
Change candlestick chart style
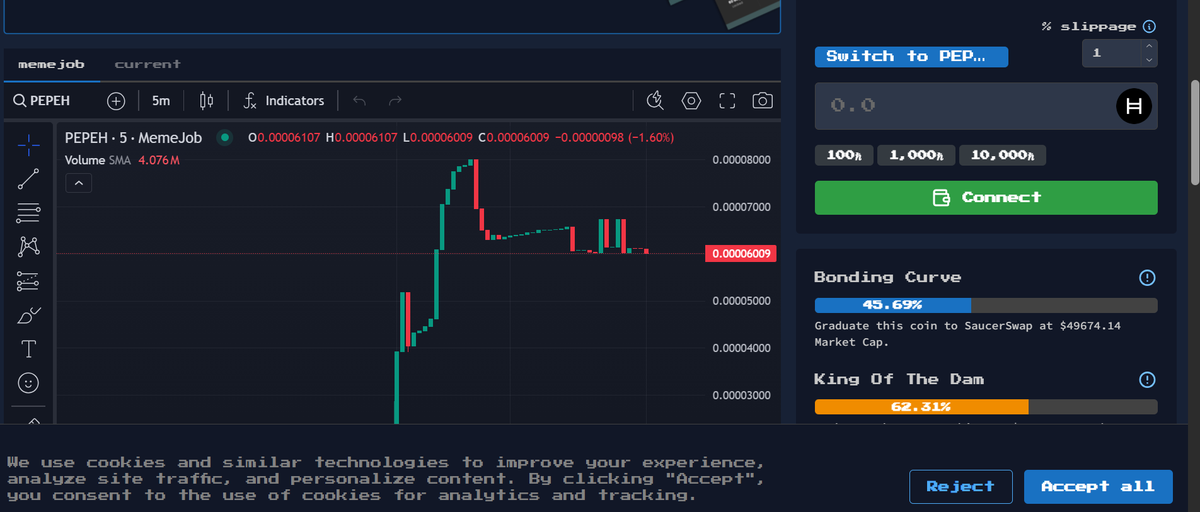[207, 101]
